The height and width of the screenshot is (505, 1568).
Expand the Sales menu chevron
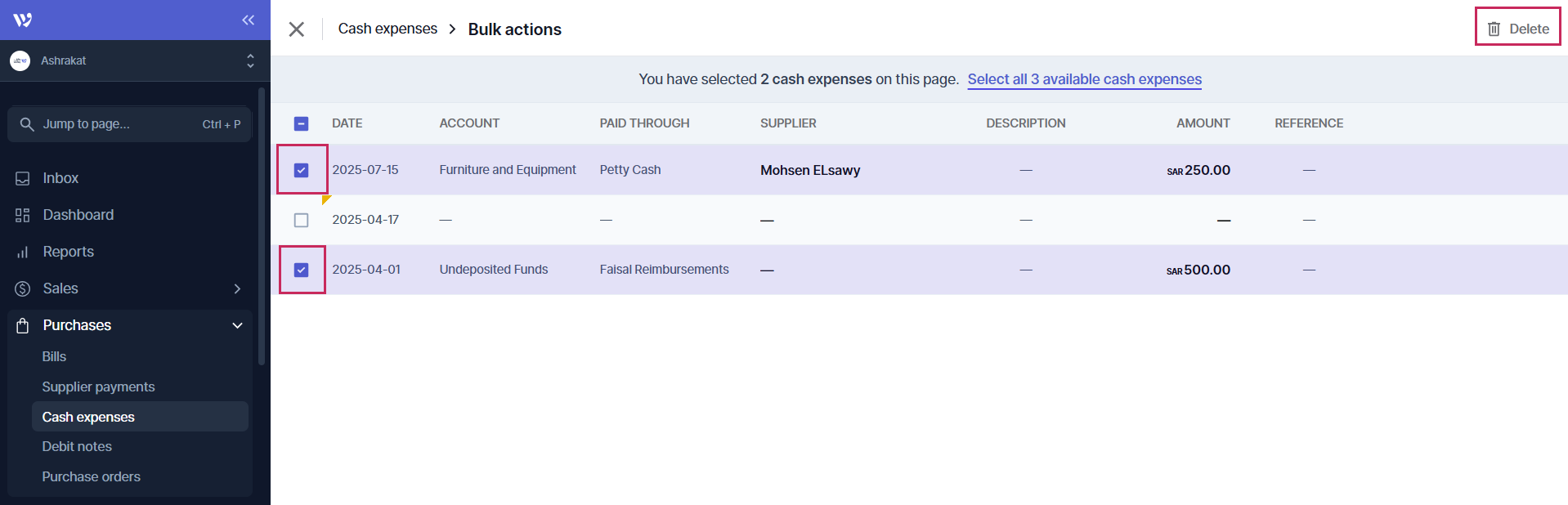coord(237,288)
